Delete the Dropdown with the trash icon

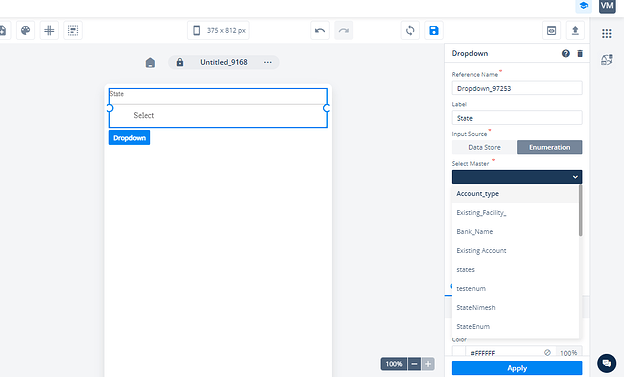click(x=580, y=53)
